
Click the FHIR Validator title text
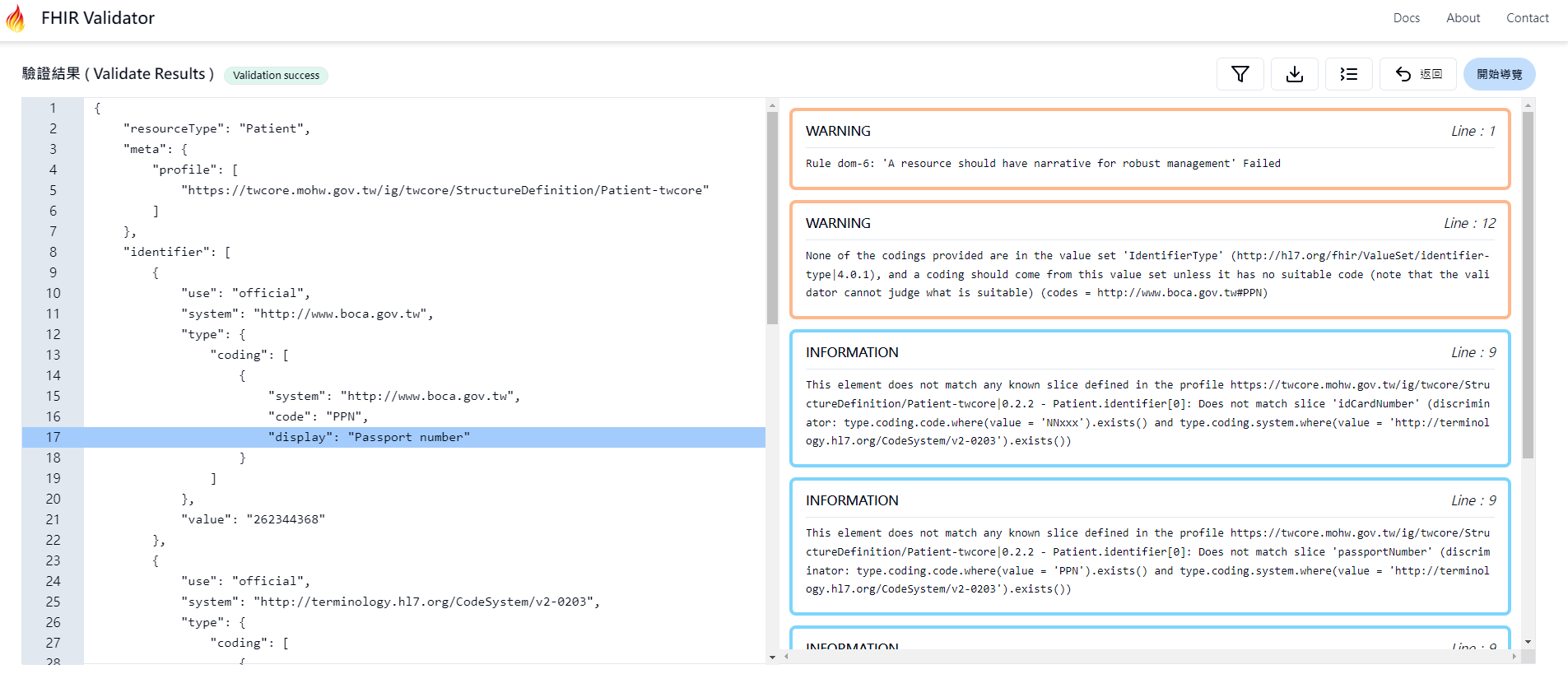click(x=98, y=18)
